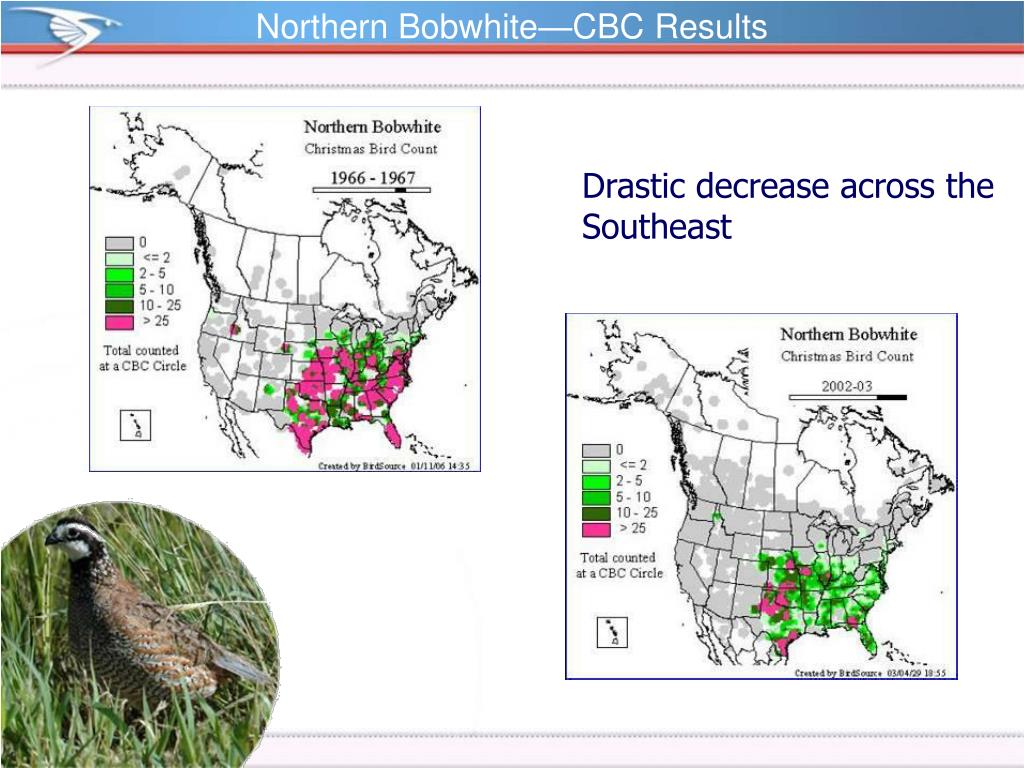This screenshot has width=1024, height=768.
Task: Click the 'Northern Bobwhite' title on 2002-03 map
Action: pos(849,334)
